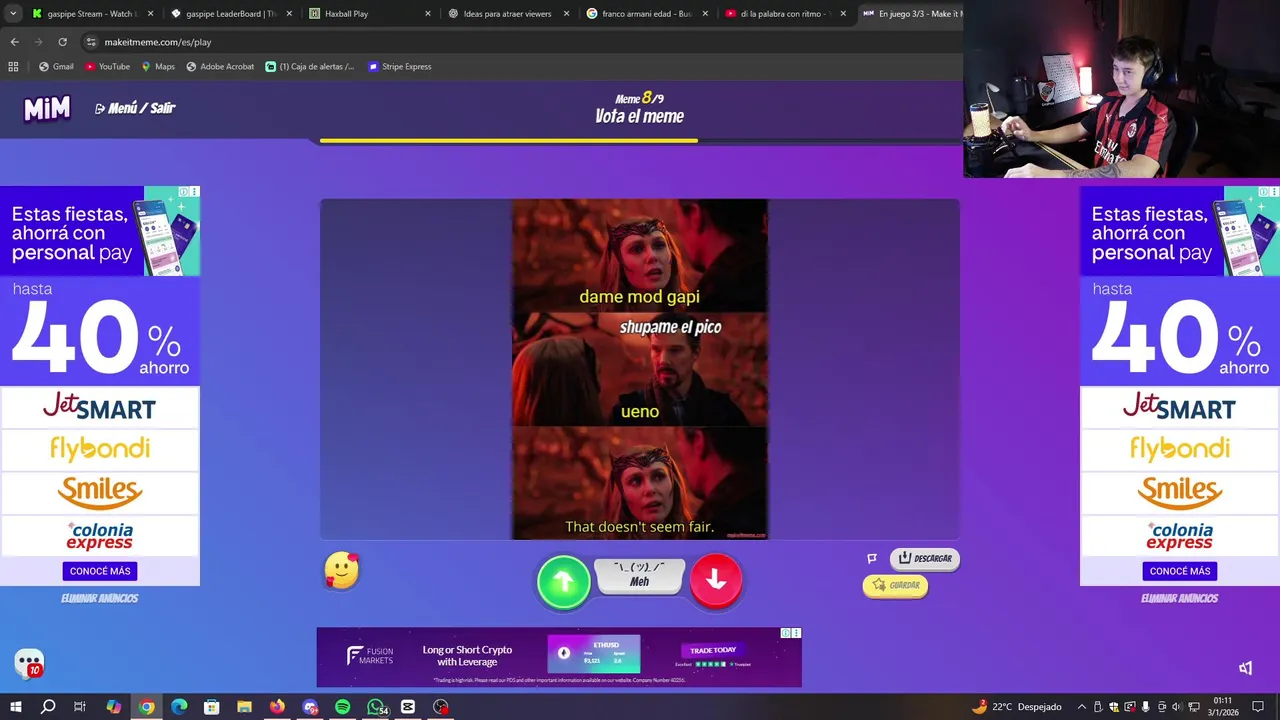The height and width of the screenshot is (720, 1280).
Task: Close the gaspipe Stream tab
Action: (151, 14)
